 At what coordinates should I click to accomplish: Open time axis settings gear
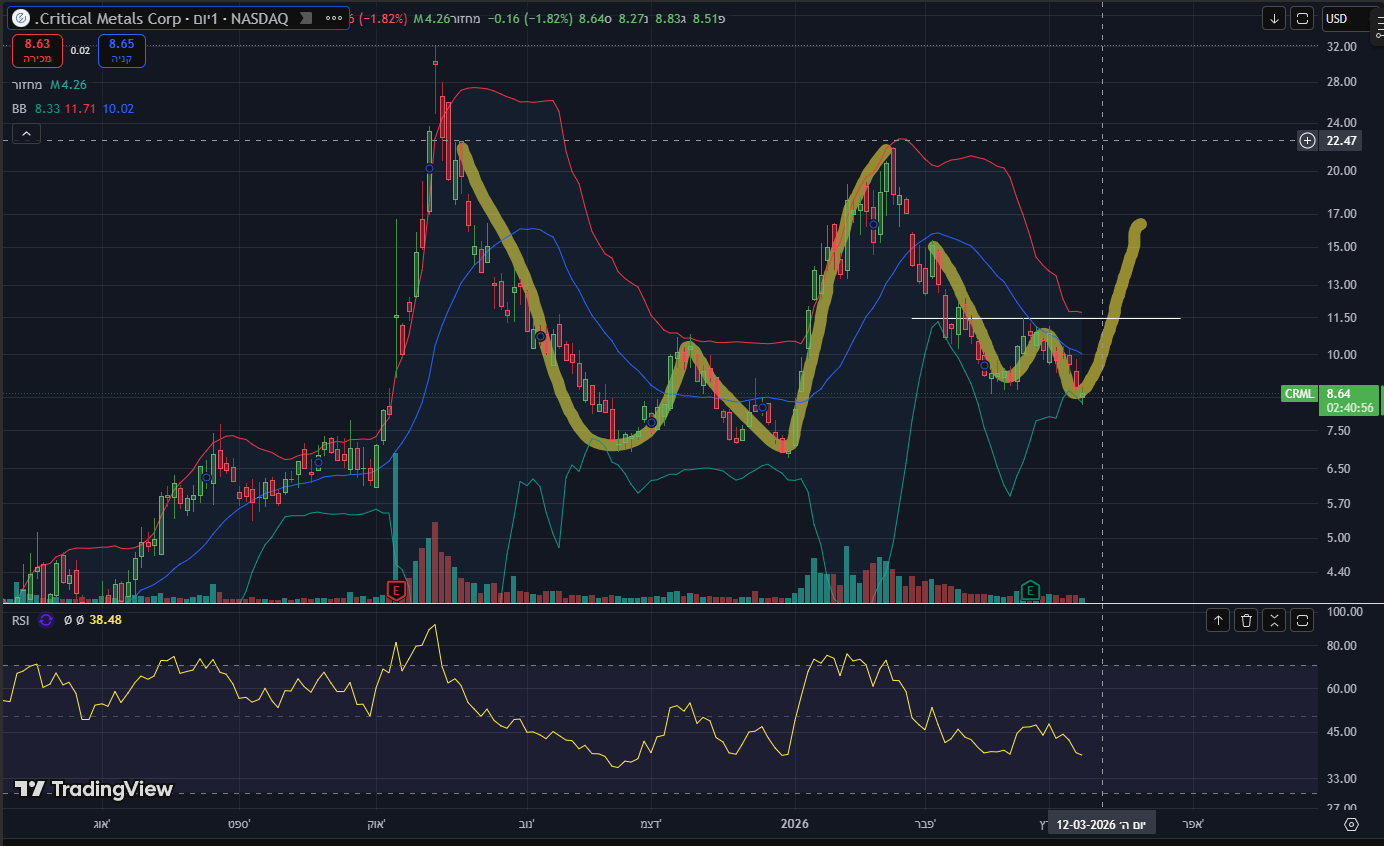point(1352,825)
